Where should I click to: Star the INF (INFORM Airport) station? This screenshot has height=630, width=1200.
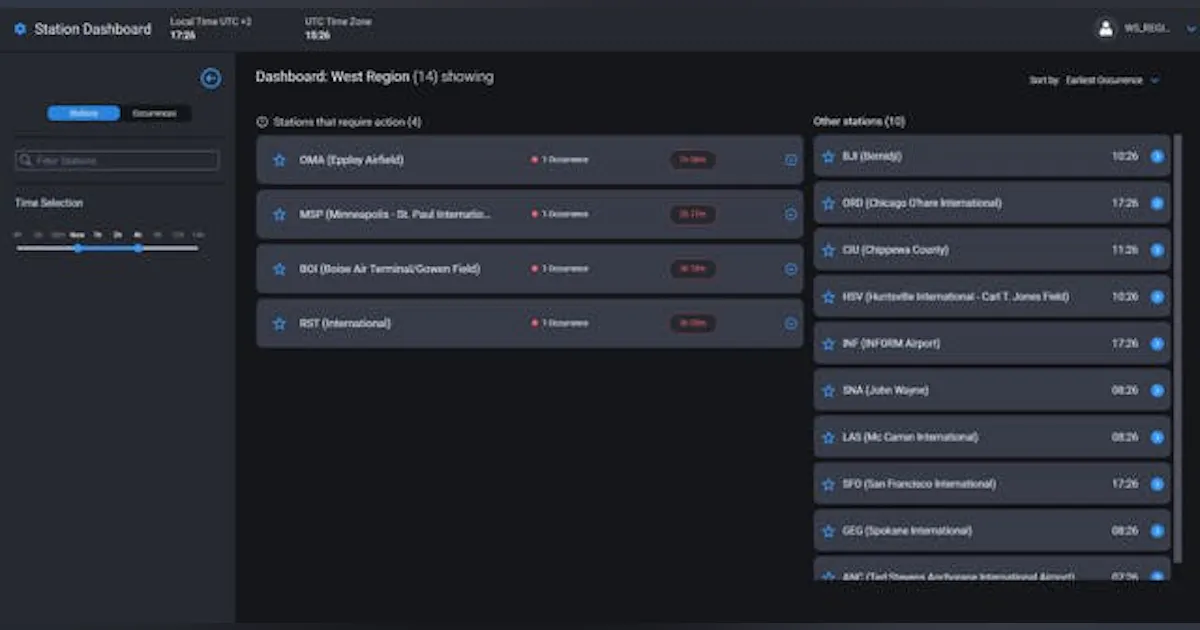[828, 344]
